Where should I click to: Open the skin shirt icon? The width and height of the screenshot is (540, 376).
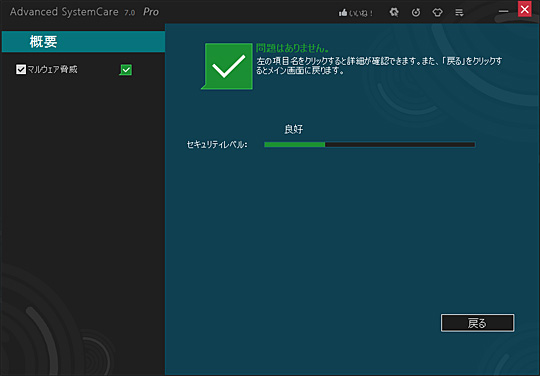[x=437, y=13]
